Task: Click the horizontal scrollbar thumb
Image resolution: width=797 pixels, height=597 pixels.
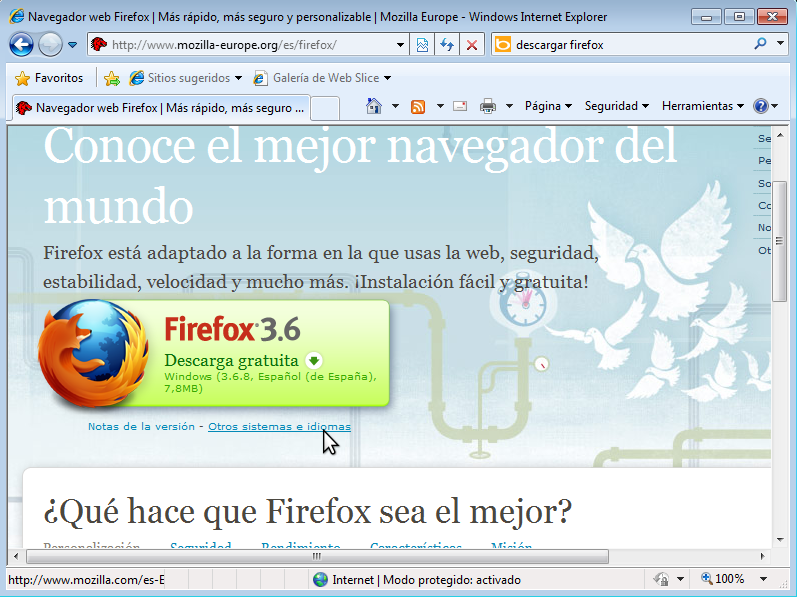Action: click(x=317, y=556)
